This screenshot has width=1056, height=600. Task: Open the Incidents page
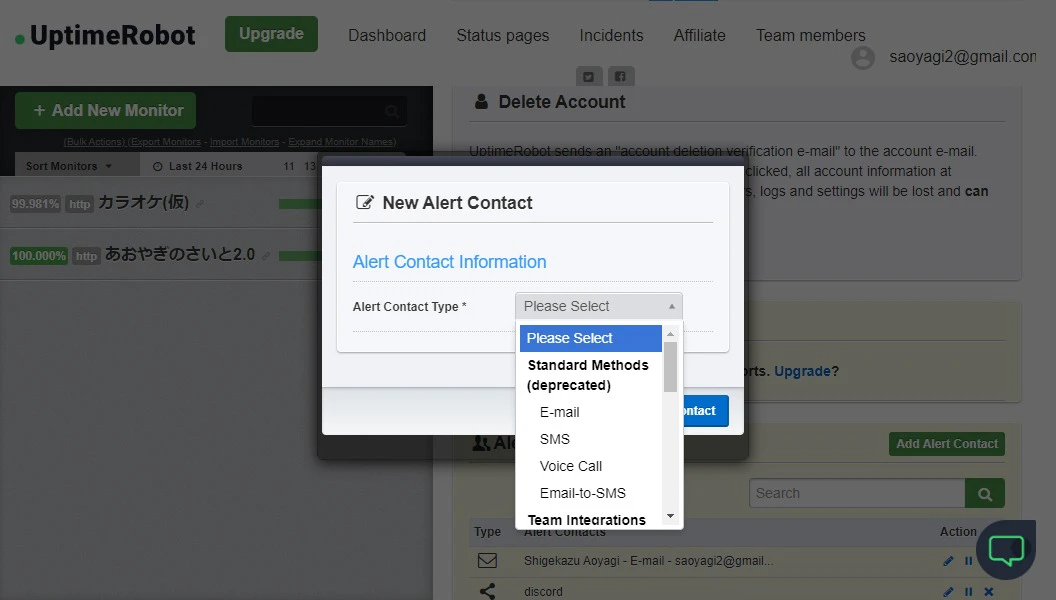pos(612,36)
